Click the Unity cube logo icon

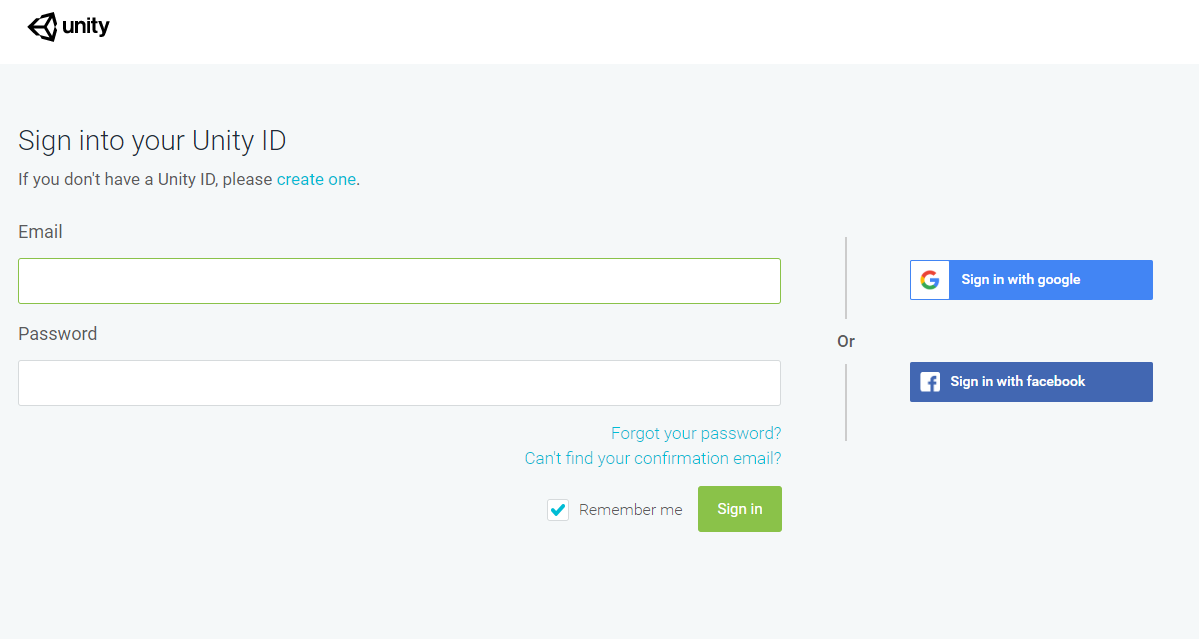click(43, 27)
